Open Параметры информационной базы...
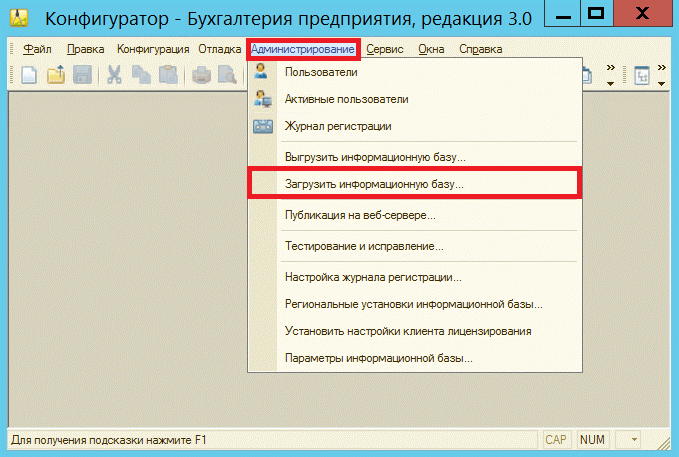 click(x=415, y=358)
